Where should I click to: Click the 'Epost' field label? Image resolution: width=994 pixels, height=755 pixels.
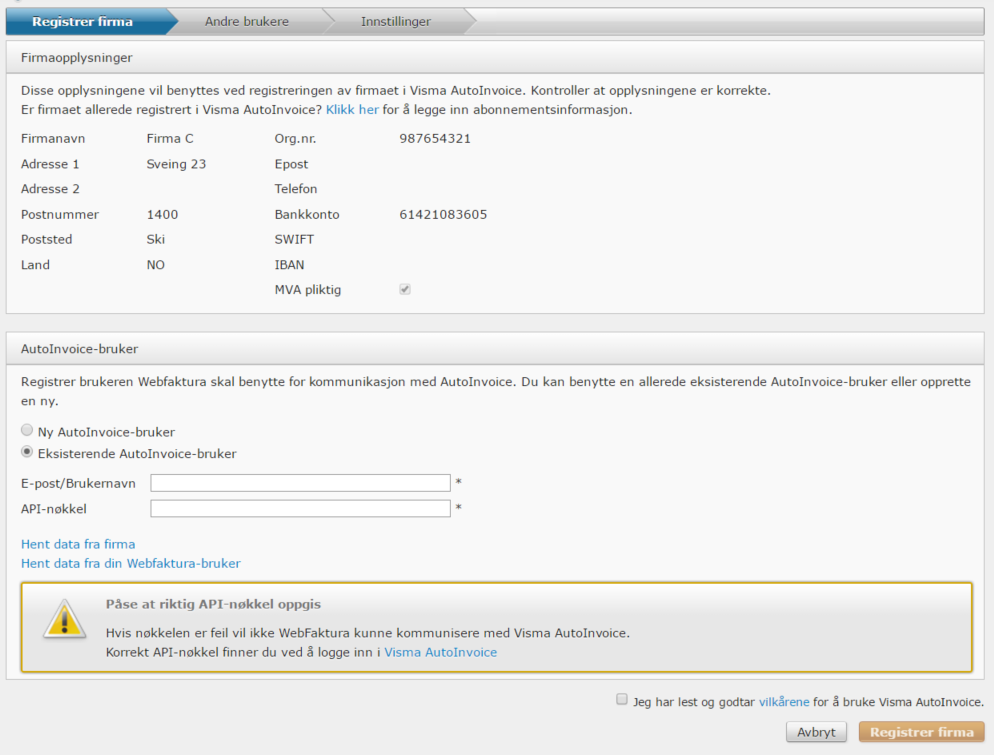(x=291, y=164)
